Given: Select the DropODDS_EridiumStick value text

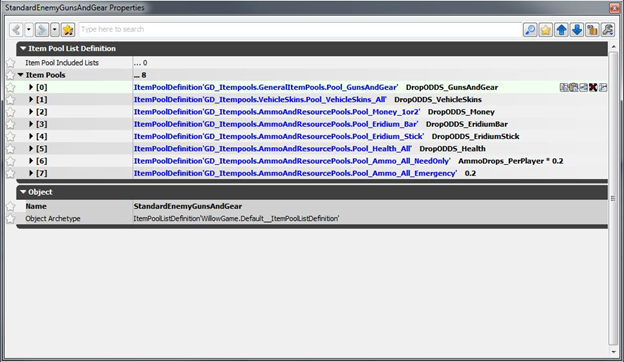Looking at the screenshot, I should coord(476,136).
